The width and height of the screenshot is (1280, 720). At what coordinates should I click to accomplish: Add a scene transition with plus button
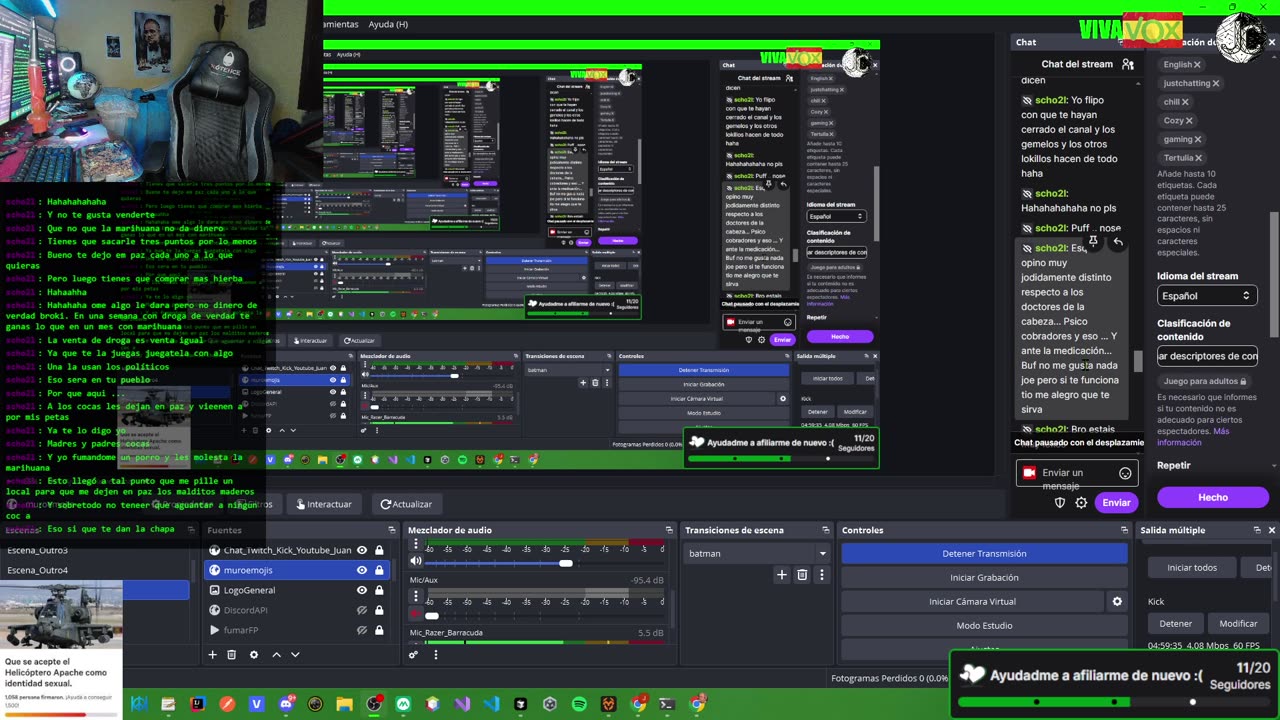tap(782, 575)
